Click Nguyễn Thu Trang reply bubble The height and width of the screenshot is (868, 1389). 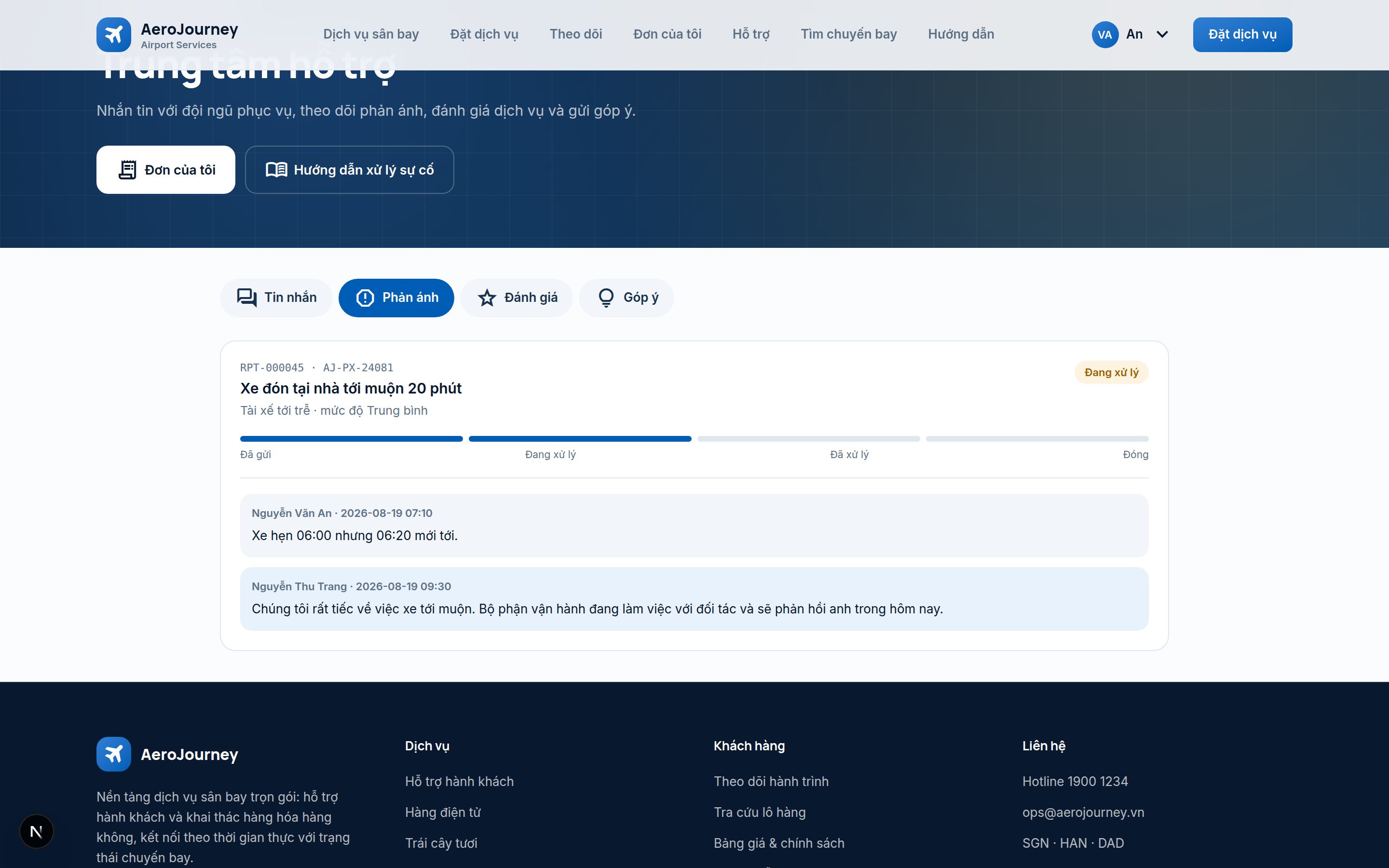pos(694,599)
